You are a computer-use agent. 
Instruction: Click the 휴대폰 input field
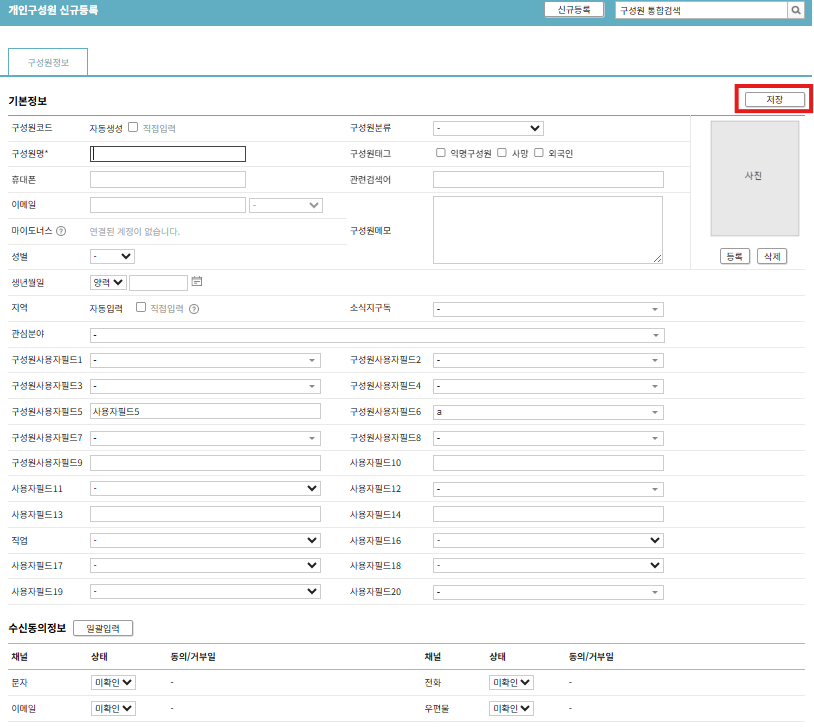(x=168, y=180)
